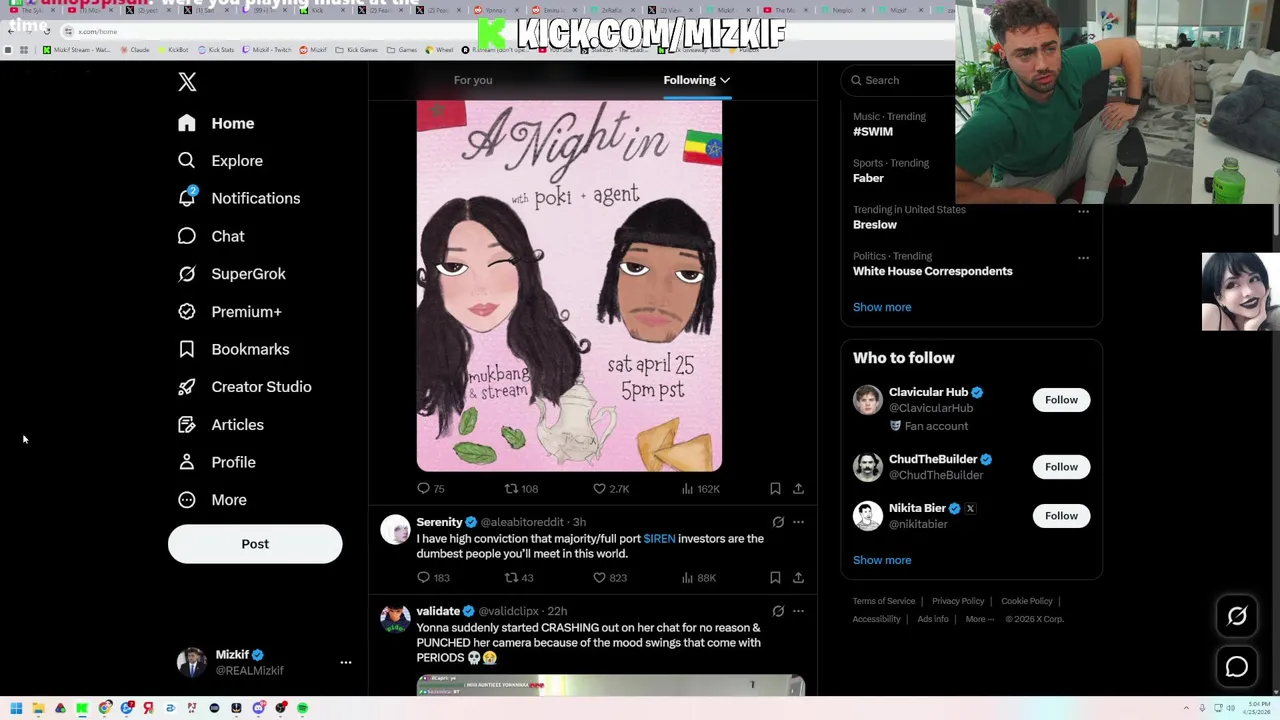Follow ChudTheBuilder
The image size is (1280, 720).
click(x=1061, y=467)
